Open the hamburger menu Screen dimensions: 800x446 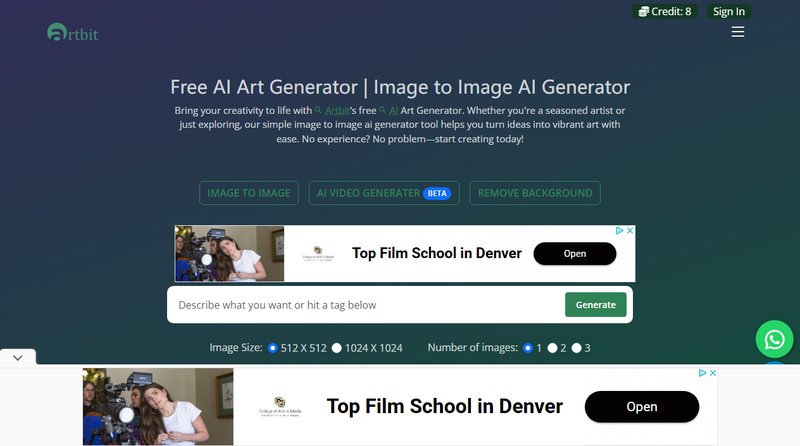(x=738, y=32)
